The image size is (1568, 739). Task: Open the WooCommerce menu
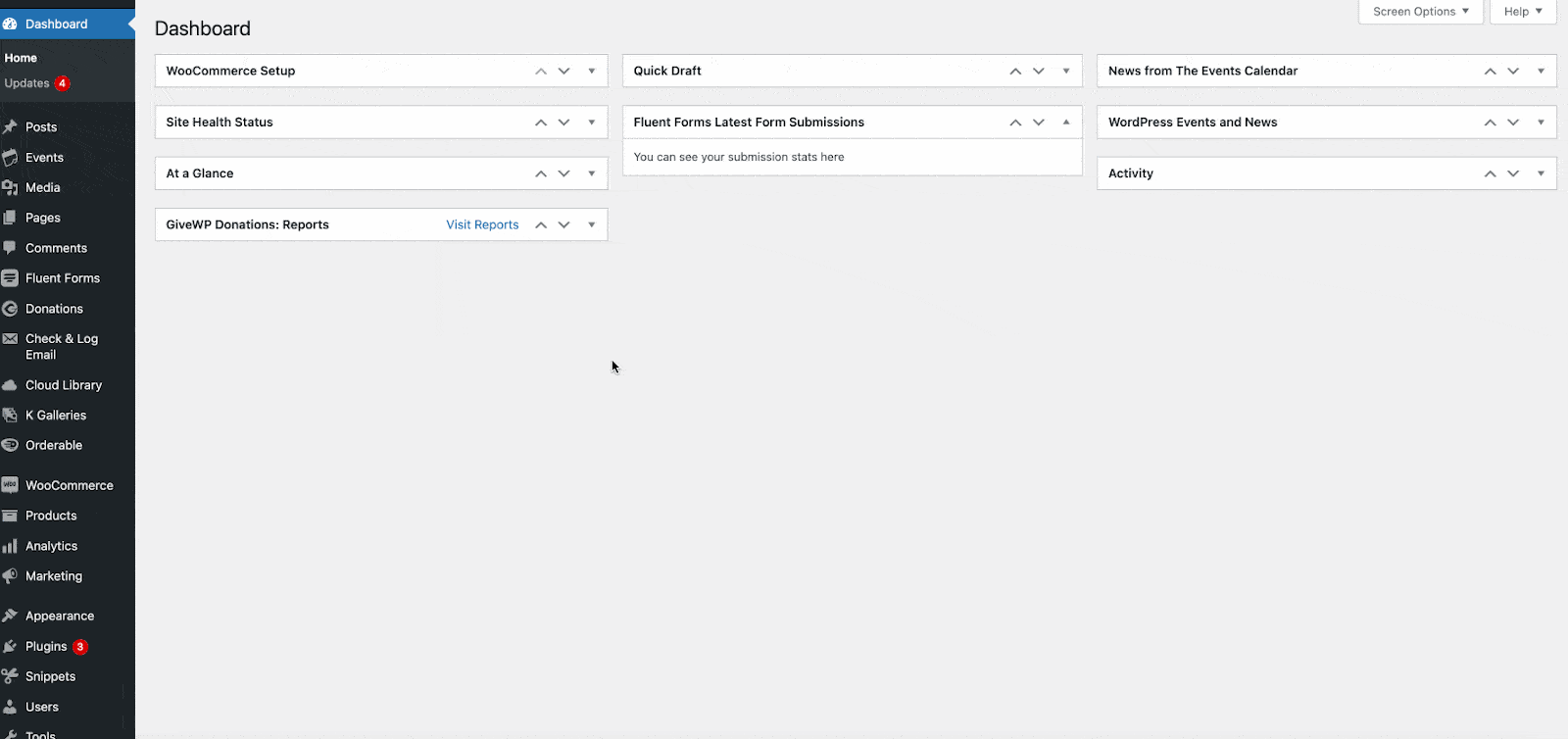pyautogui.click(x=68, y=485)
